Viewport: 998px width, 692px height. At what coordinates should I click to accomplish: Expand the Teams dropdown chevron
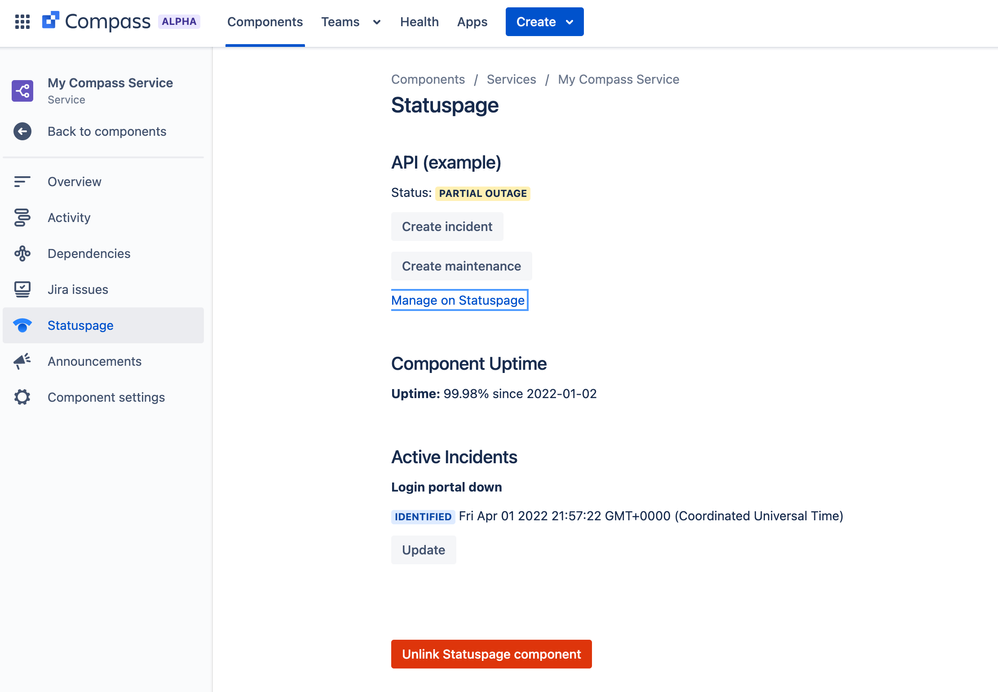point(377,22)
